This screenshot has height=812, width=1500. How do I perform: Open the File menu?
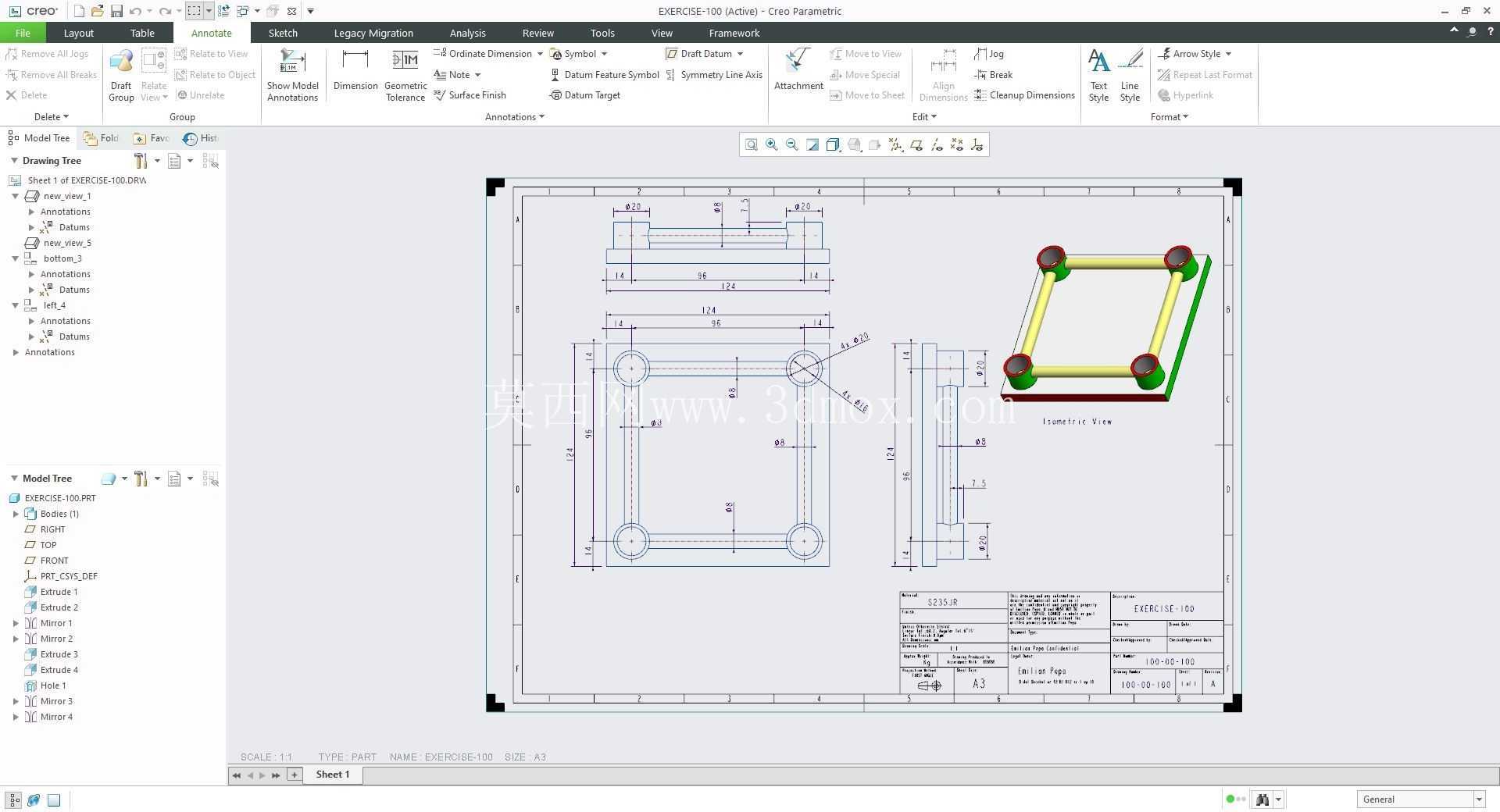click(23, 33)
